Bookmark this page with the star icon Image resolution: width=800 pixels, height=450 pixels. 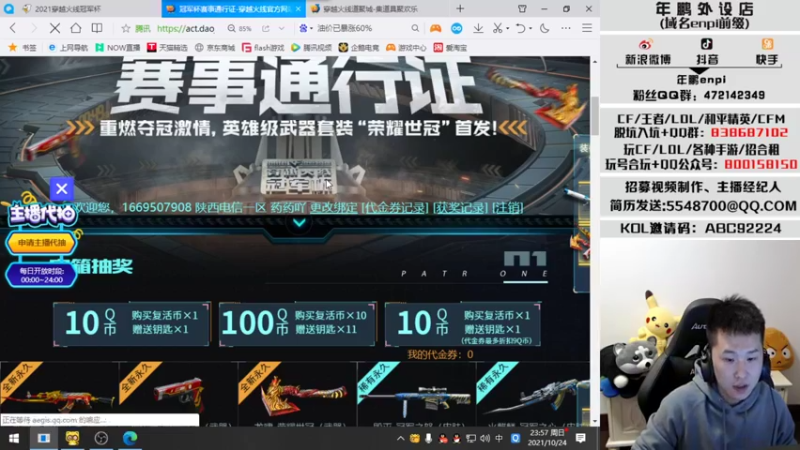pyautogui.click(x=126, y=29)
